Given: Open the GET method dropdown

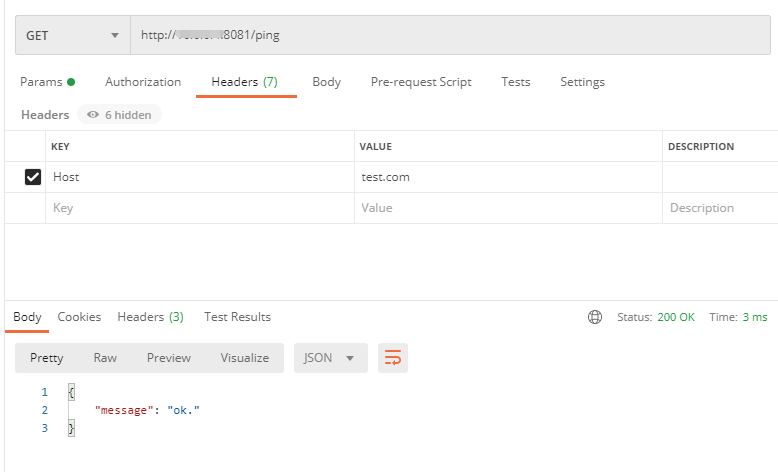Looking at the screenshot, I should [x=72, y=35].
